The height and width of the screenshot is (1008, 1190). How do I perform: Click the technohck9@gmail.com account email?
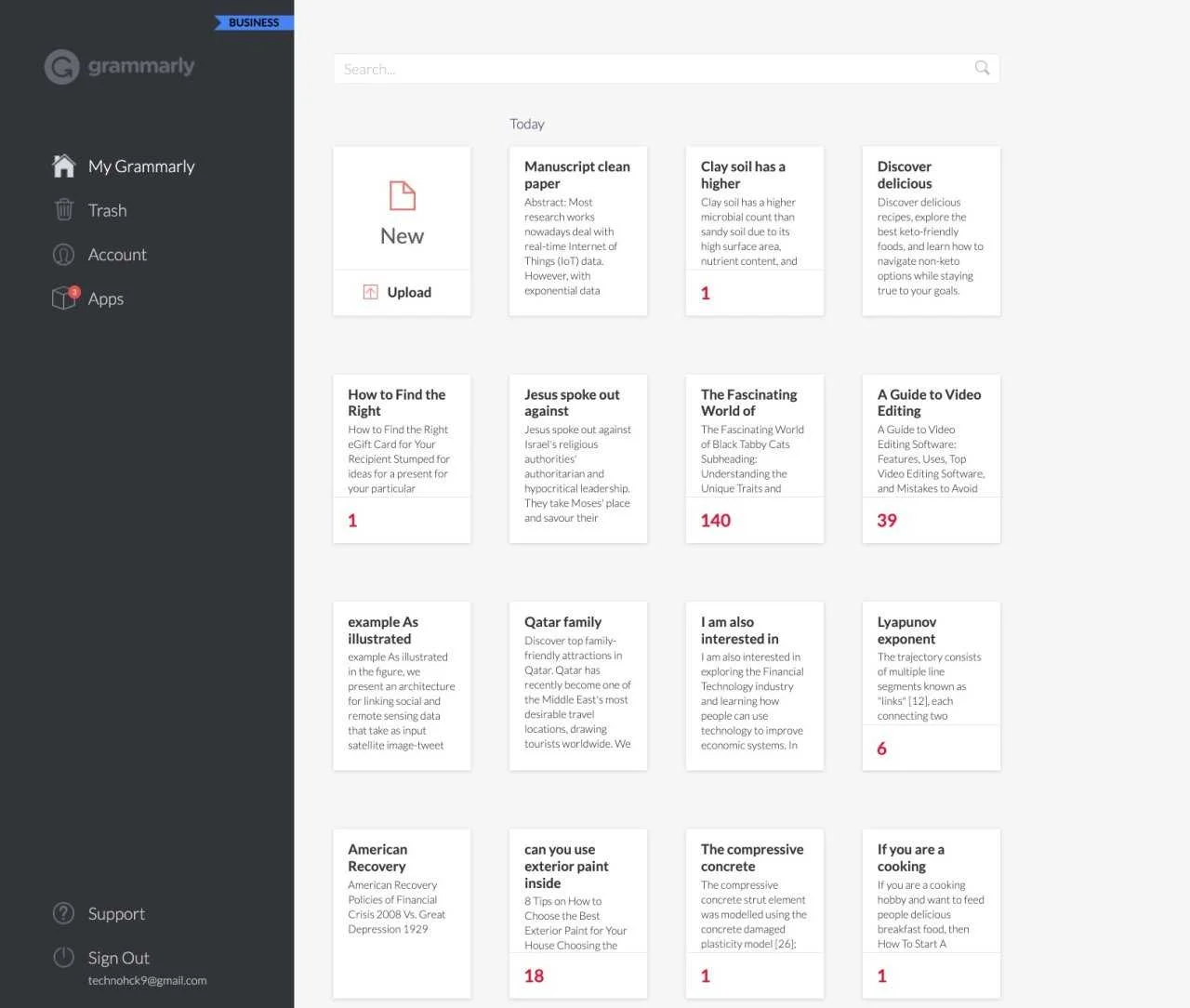point(147,980)
